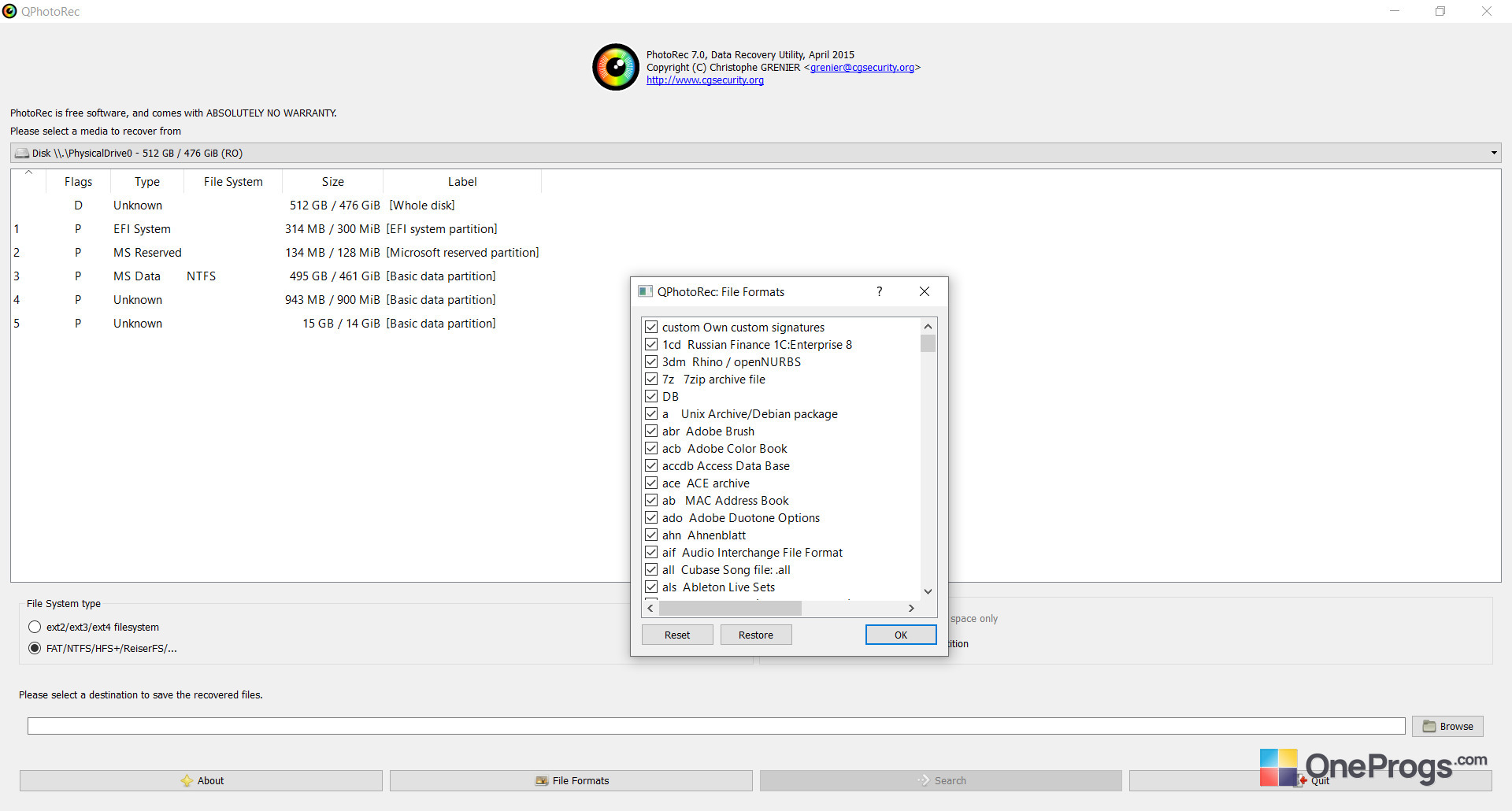The height and width of the screenshot is (811, 1512).
Task: Click the vertical scrollbar thumb in format list
Action: (x=928, y=343)
